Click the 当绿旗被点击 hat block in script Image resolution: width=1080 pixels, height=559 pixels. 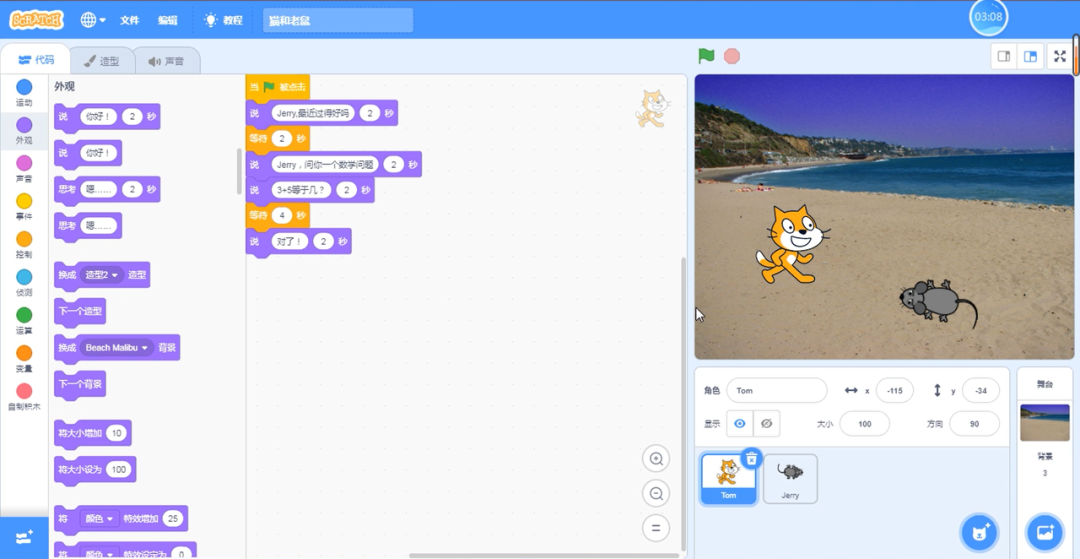[278, 87]
